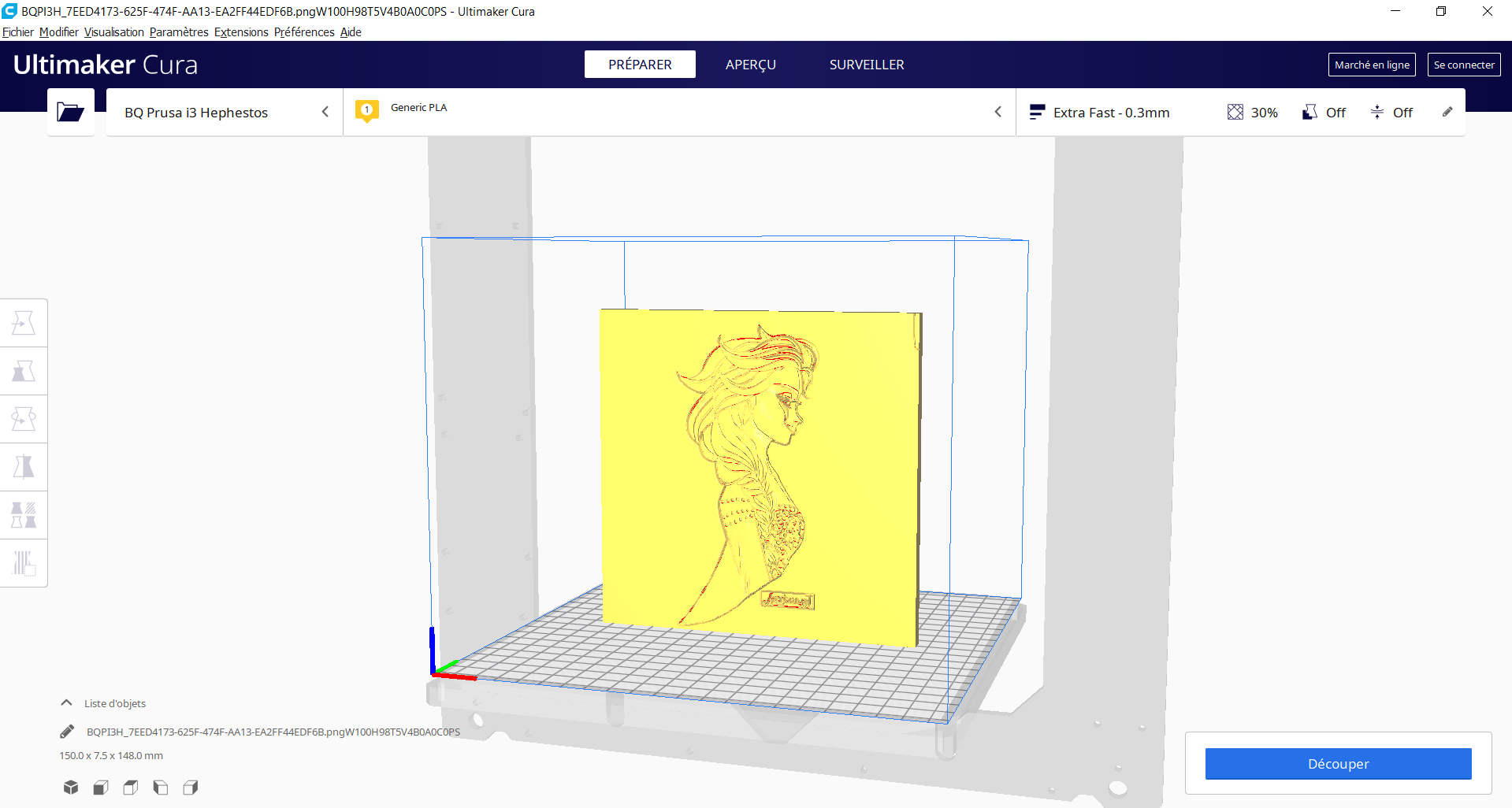Click the adhesion Off icon
1512x808 pixels.
1377,113
